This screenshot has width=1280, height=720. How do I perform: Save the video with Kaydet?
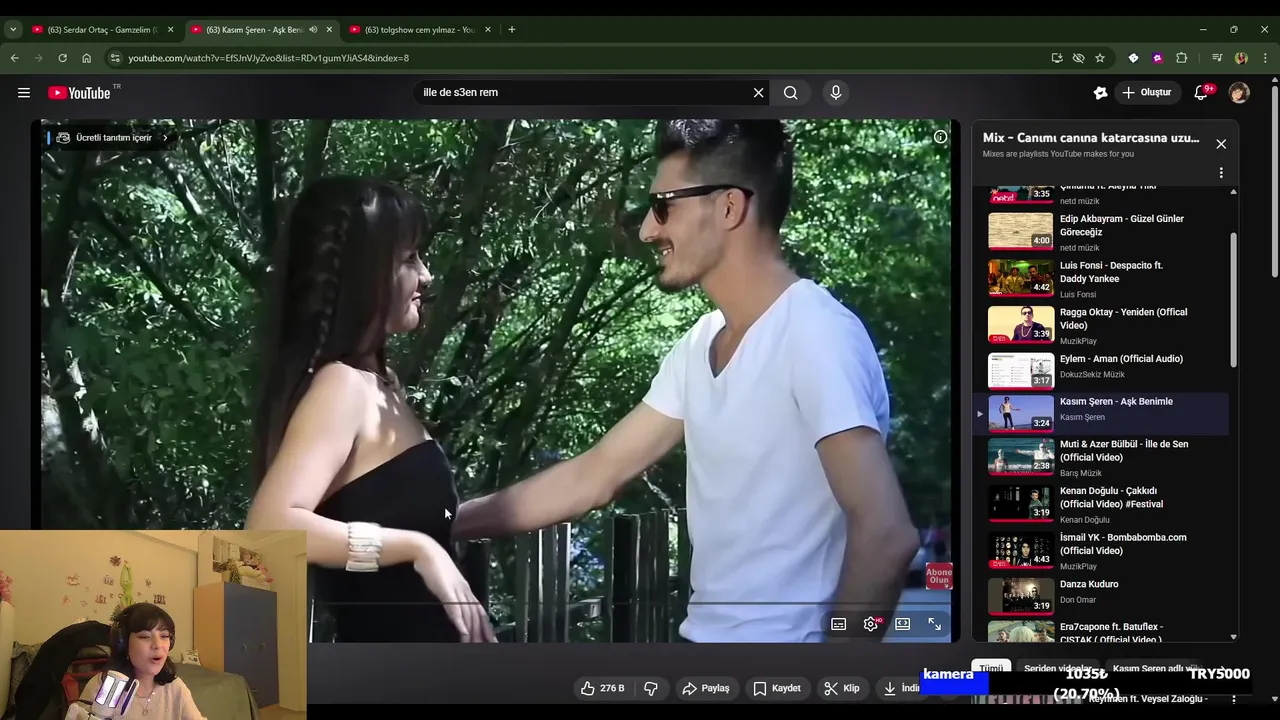(x=777, y=688)
